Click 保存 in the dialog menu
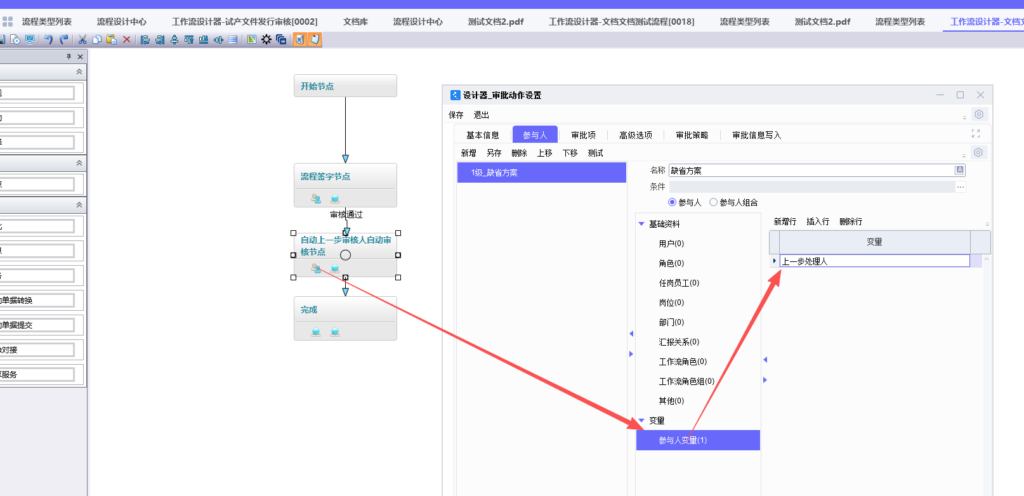Image resolution: width=1024 pixels, height=496 pixels. pos(456,115)
